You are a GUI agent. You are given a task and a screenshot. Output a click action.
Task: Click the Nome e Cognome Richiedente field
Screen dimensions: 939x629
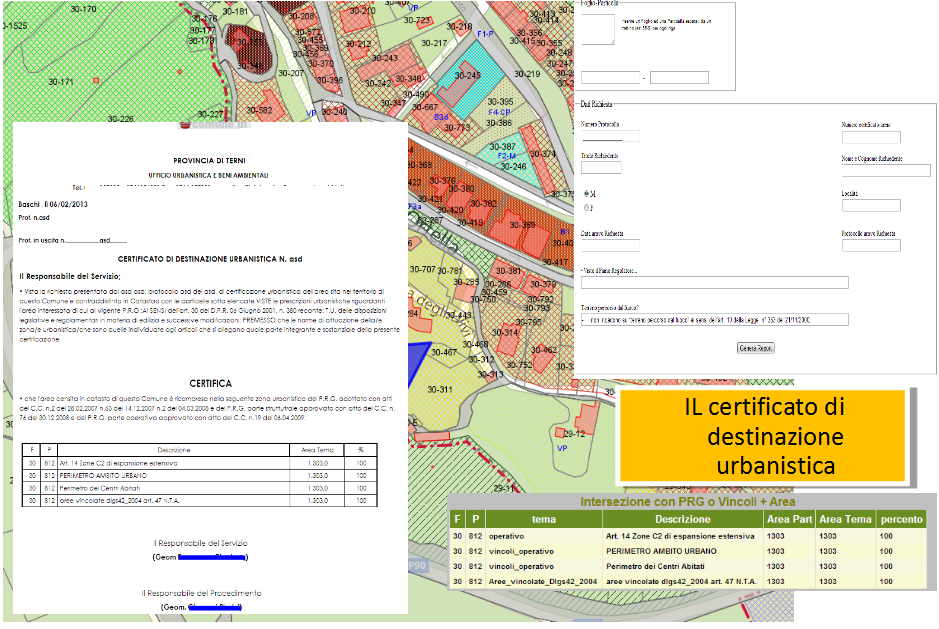click(886, 171)
